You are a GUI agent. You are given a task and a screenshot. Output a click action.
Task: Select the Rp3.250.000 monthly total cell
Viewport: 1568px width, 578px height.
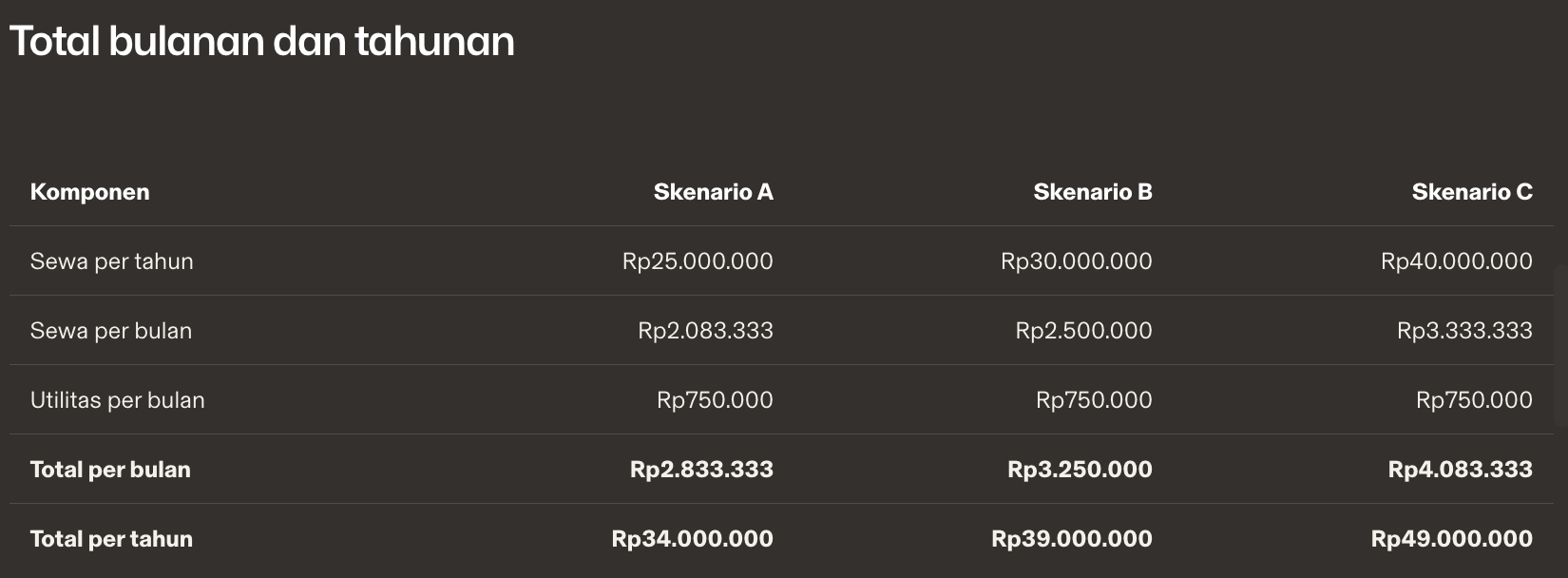[x=1080, y=470]
